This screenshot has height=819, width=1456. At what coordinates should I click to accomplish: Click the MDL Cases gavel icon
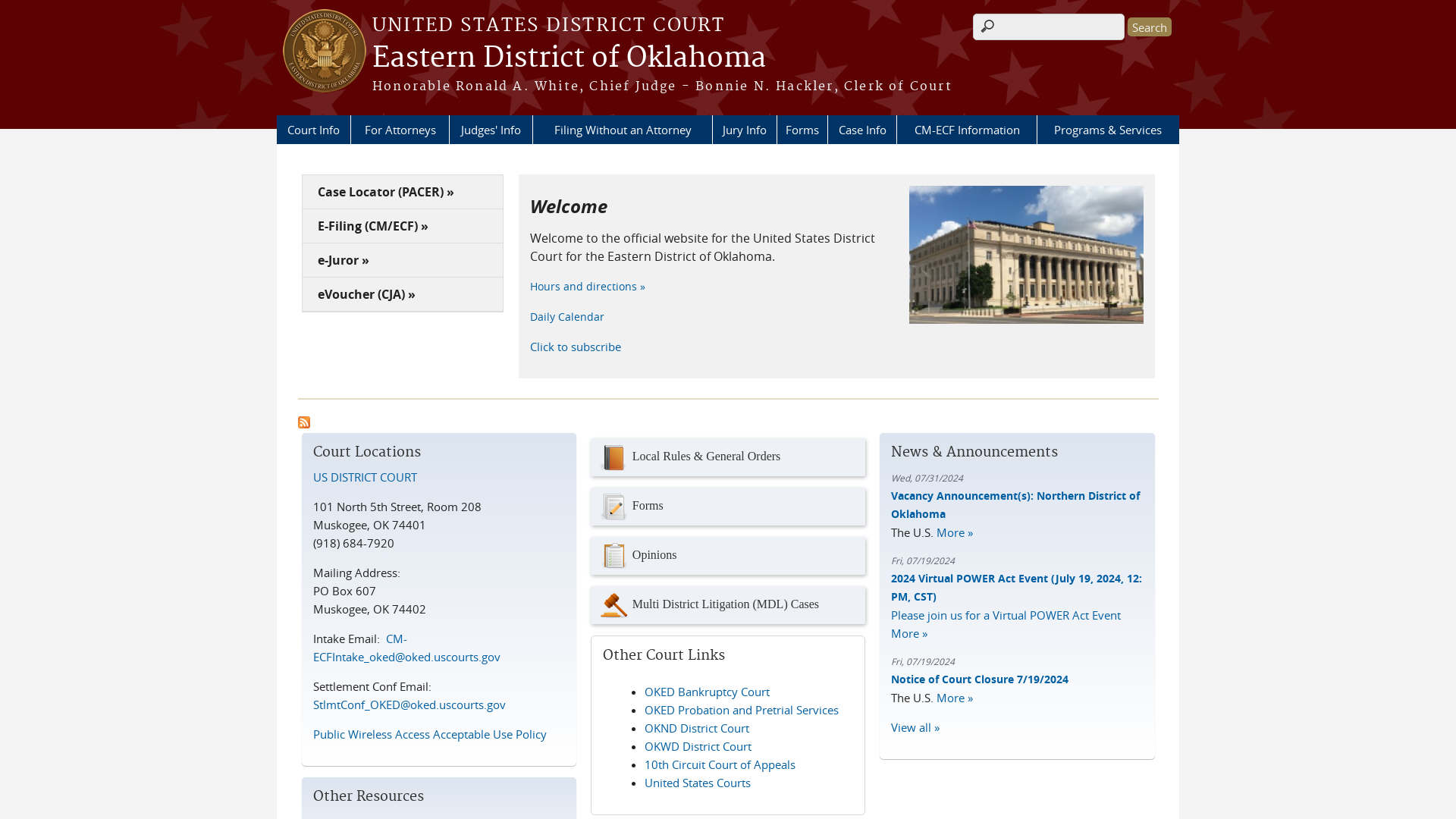[613, 605]
